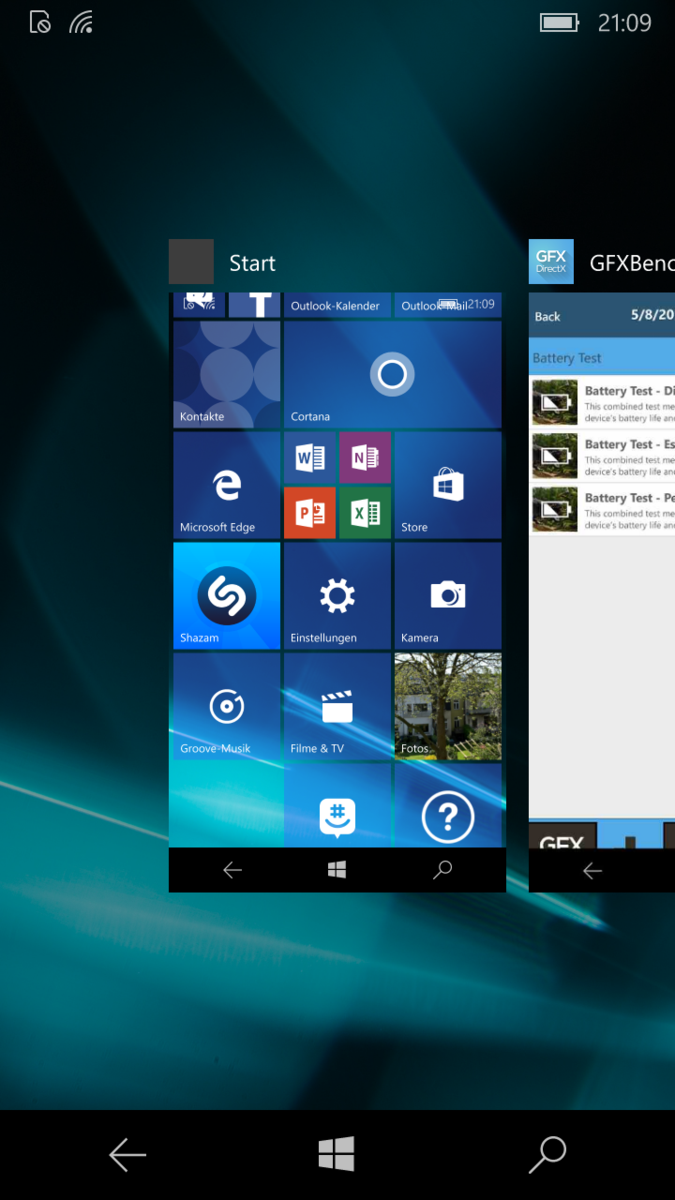Open the Groove-Musik tile
This screenshot has width=675, height=1200.
click(x=227, y=706)
